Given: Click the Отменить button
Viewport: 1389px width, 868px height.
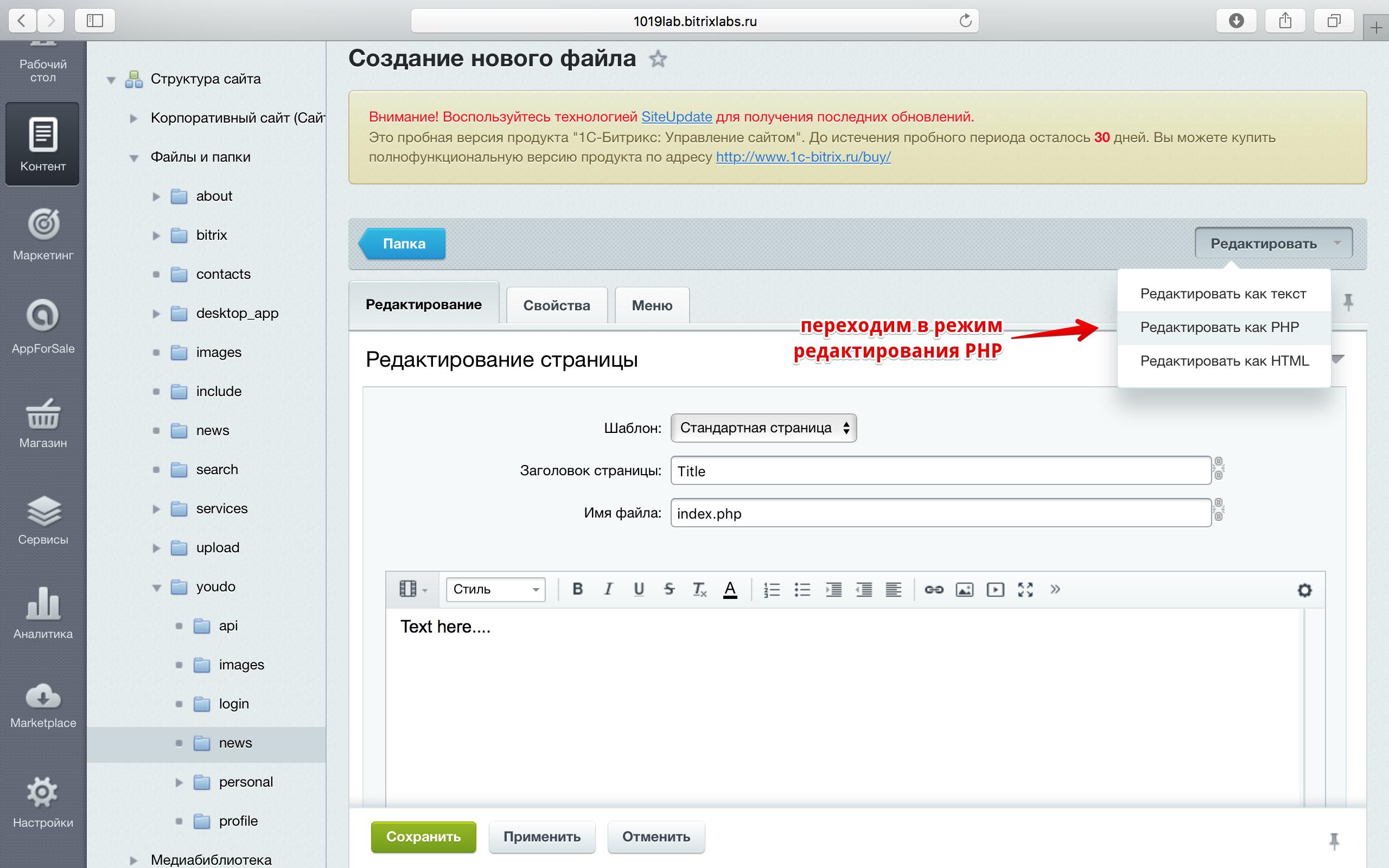Looking at the screenshot, I should (656, 837).
